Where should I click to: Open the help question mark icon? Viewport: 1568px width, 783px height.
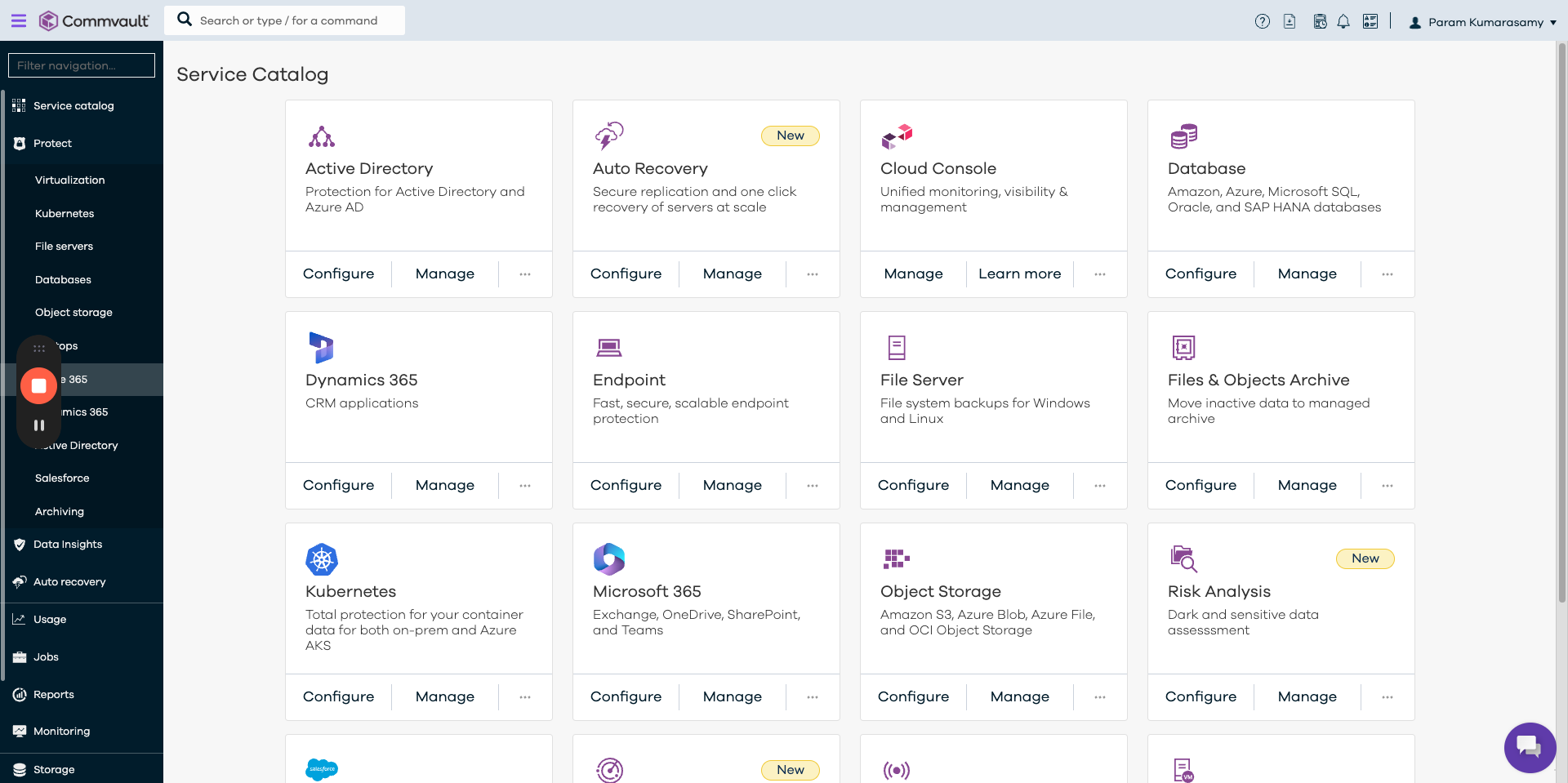tap(1263, 21)
